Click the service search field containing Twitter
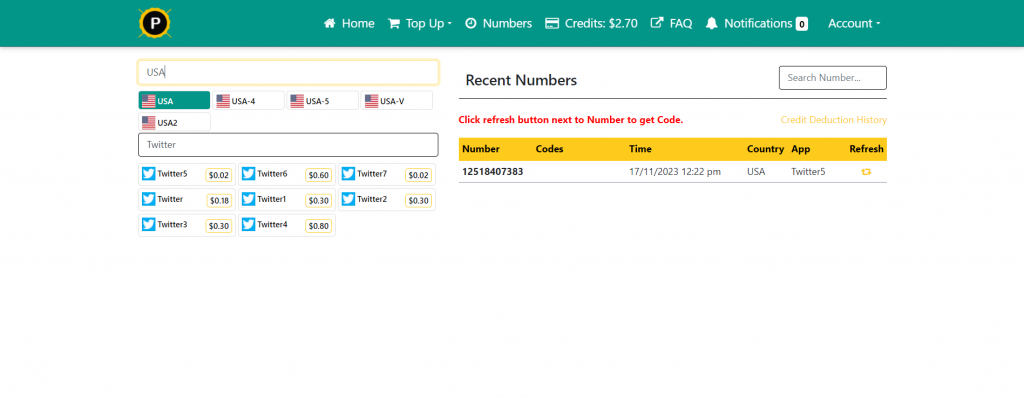 pos(288,145)
